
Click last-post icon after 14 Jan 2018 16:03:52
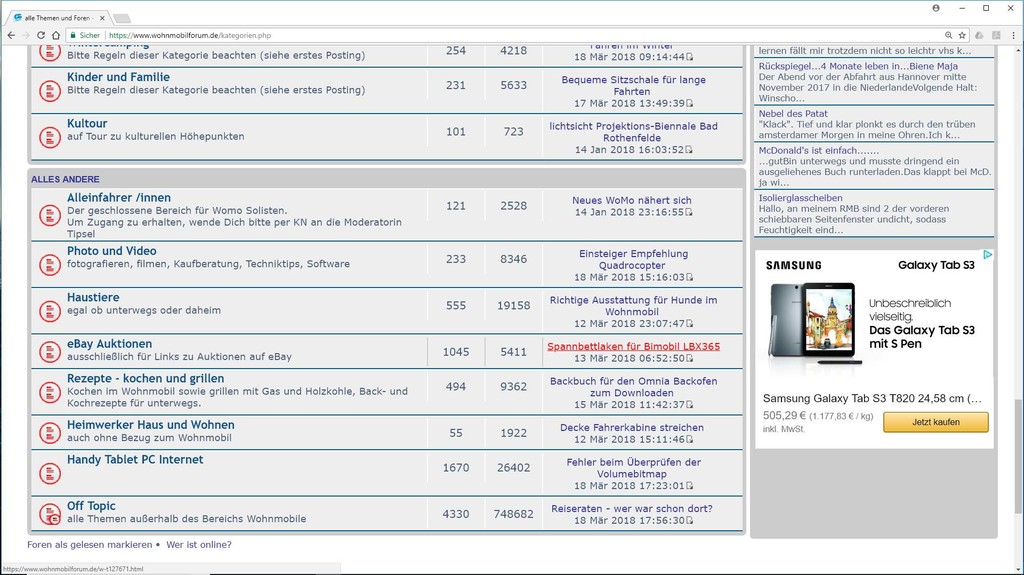point(690,150)
